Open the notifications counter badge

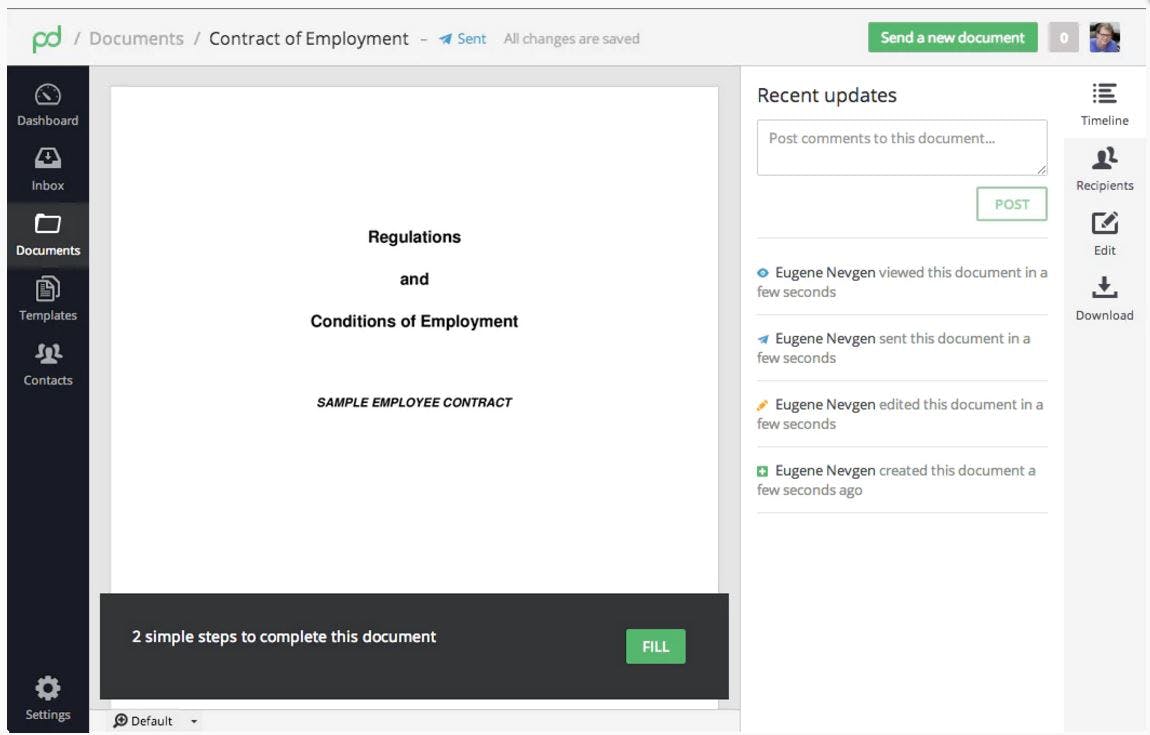(x=1063, y=37)
